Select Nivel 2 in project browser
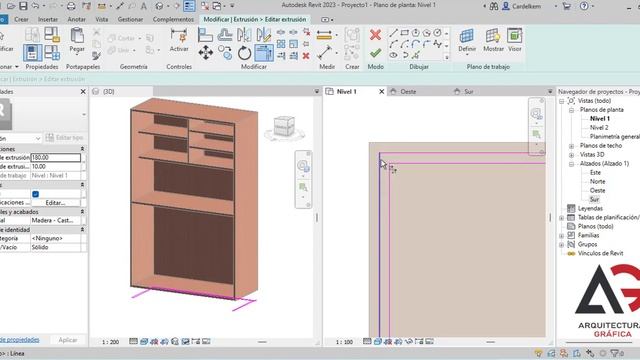 point(599,128)
